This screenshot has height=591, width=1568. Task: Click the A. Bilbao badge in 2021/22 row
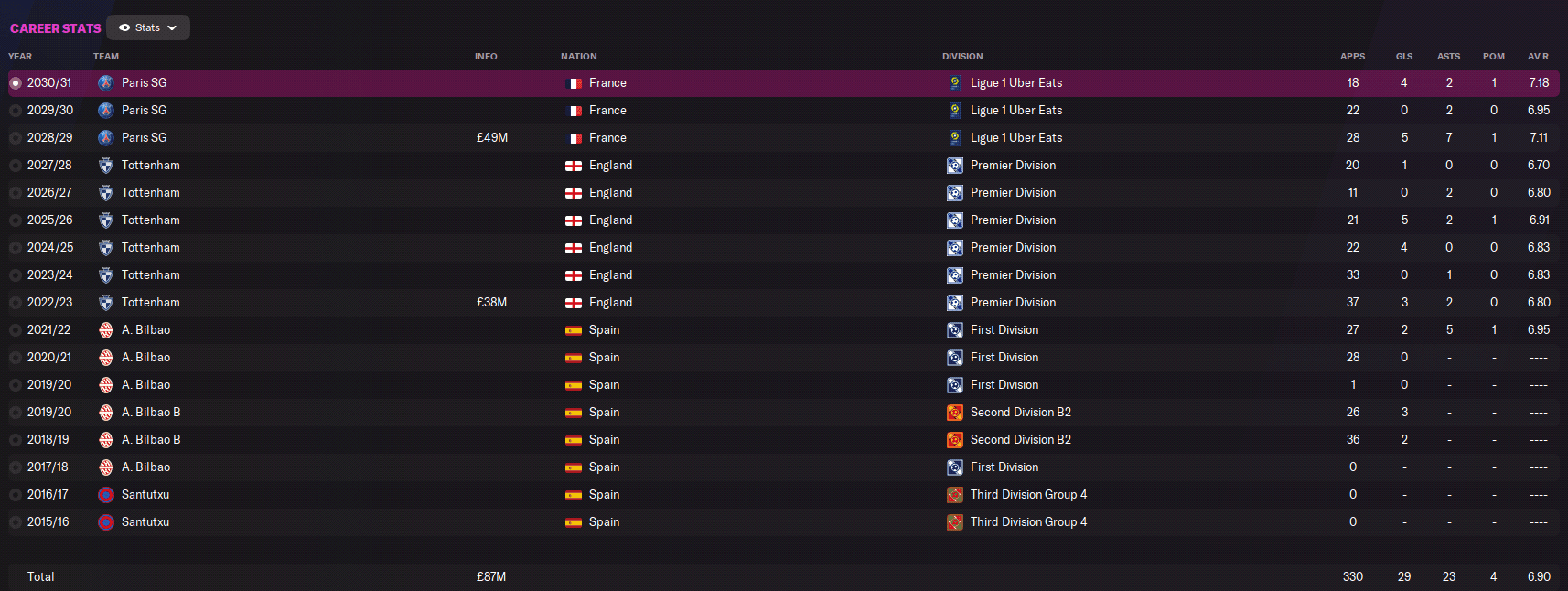tap(106, 330)
